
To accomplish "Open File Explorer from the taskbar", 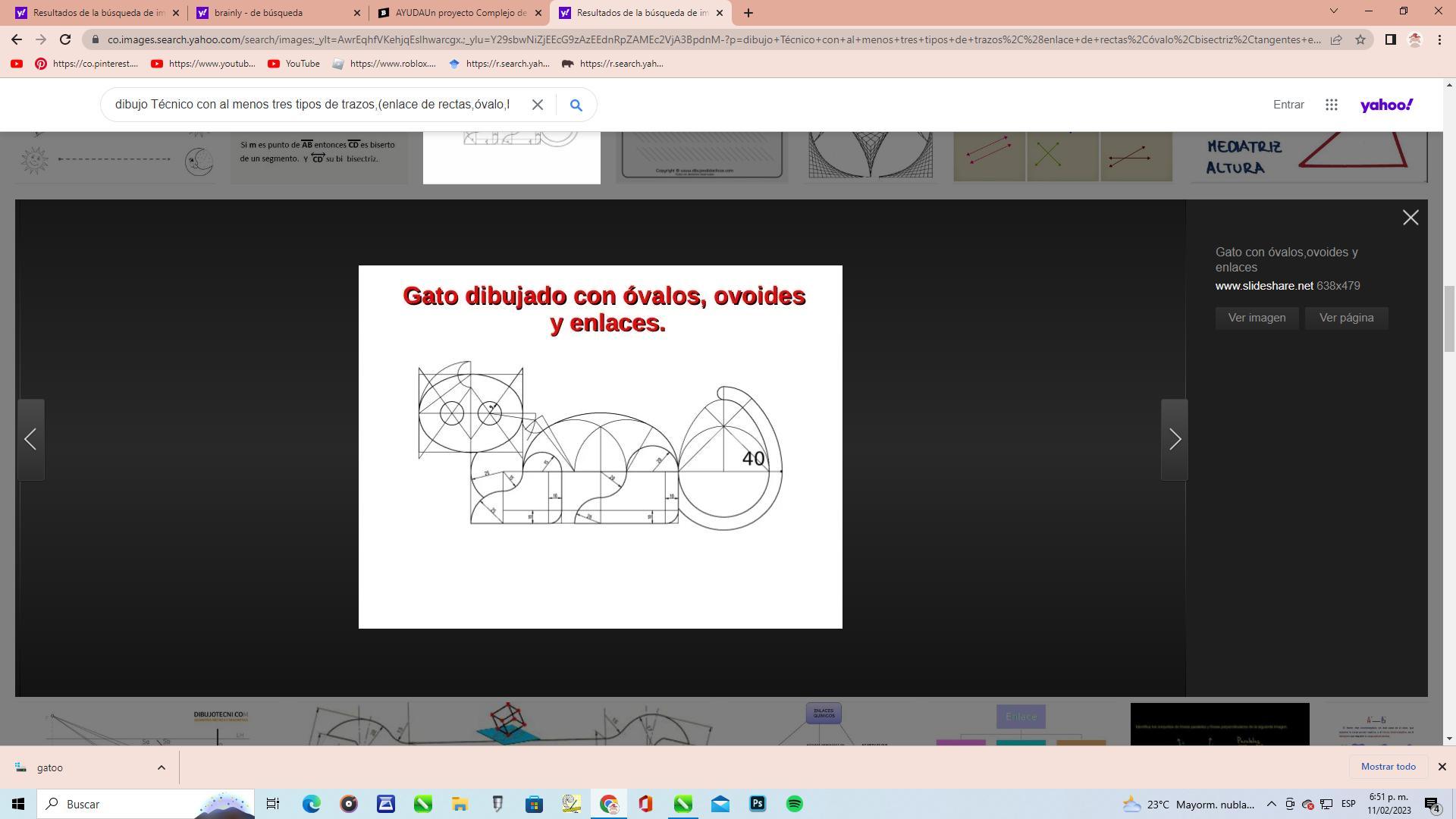I will 460,804.
